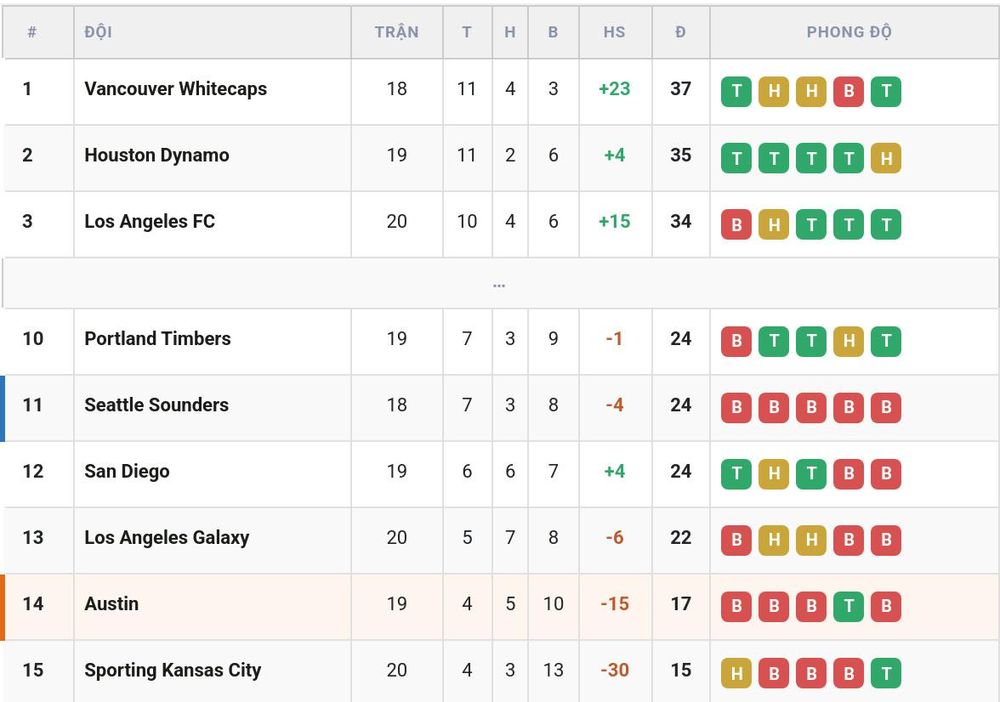Image resolution: width=1000 pixels, height=702 pixels.
Task: Click Vancouver Whitecaps' first green T badge
Action: tap(737, 91)
